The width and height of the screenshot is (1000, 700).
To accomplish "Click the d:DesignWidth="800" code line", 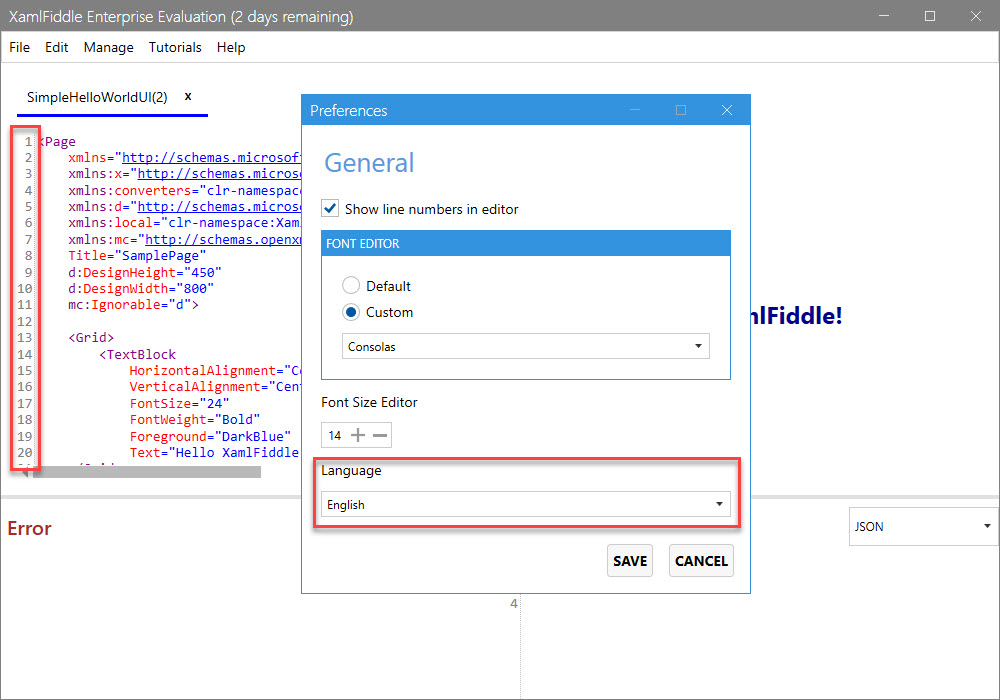I will [141, 288].
